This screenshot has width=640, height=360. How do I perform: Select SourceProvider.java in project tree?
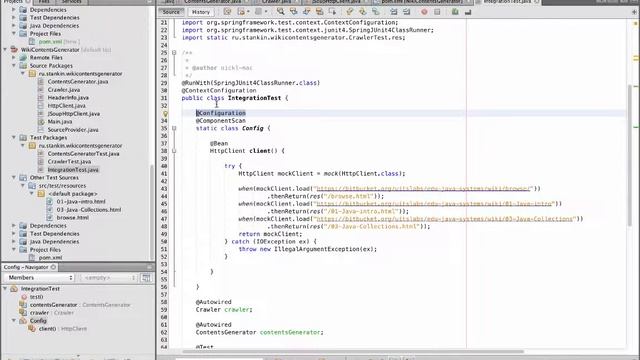(73, 130)
